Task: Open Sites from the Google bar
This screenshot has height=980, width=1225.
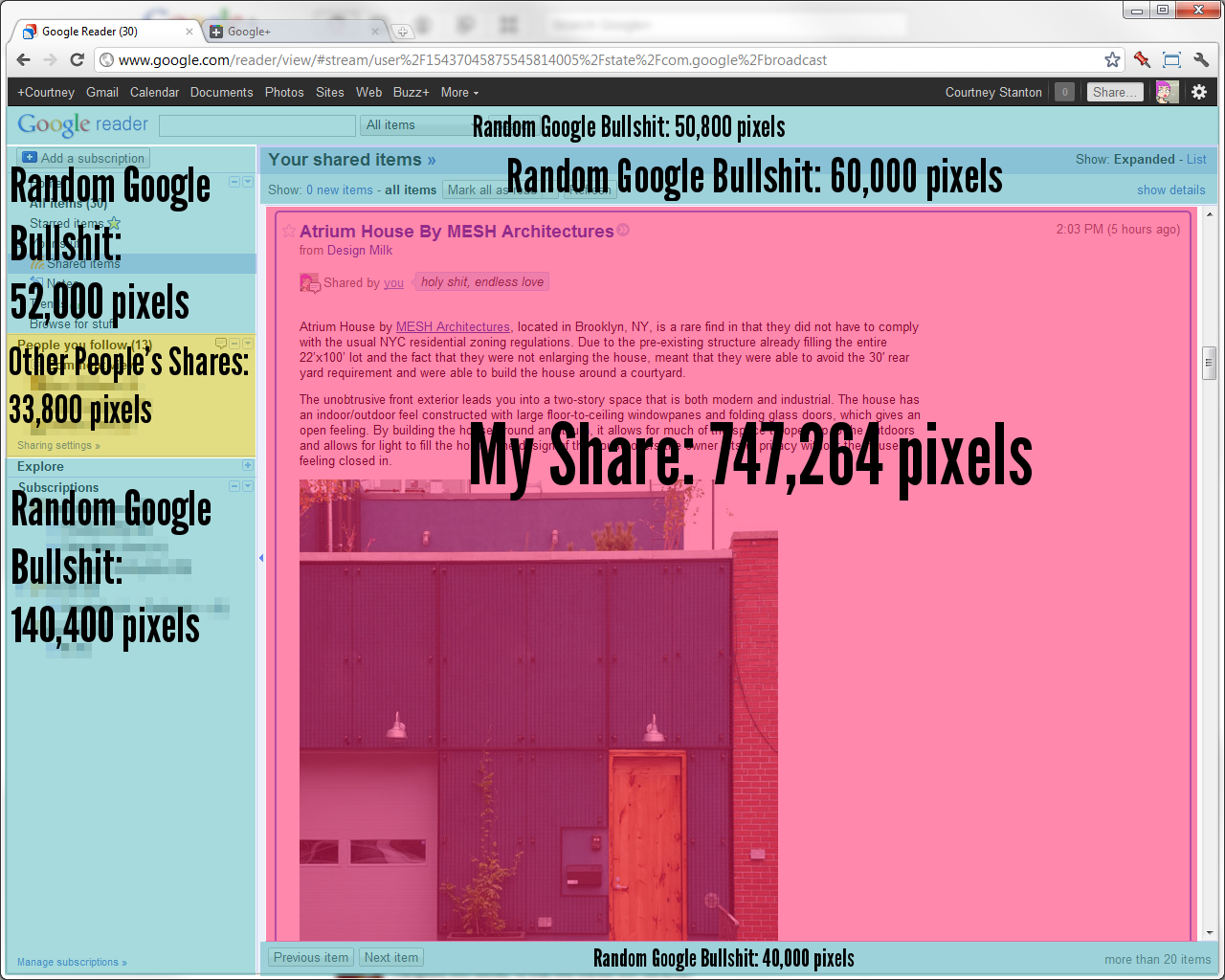Action: (329, 92)
